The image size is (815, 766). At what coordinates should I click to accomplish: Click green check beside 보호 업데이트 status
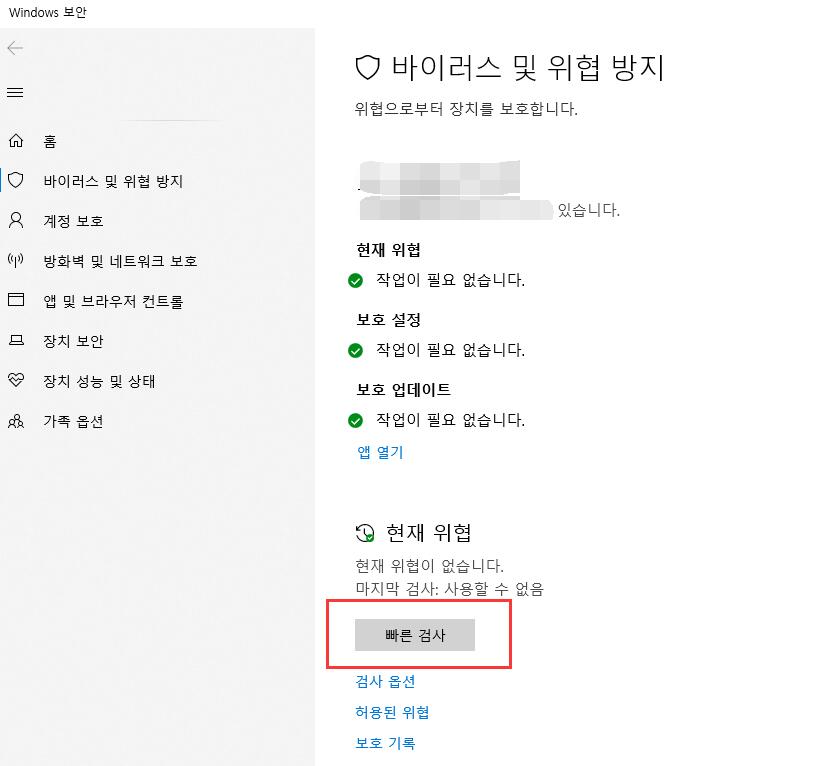pyautogui.click(x=356, y=420)
